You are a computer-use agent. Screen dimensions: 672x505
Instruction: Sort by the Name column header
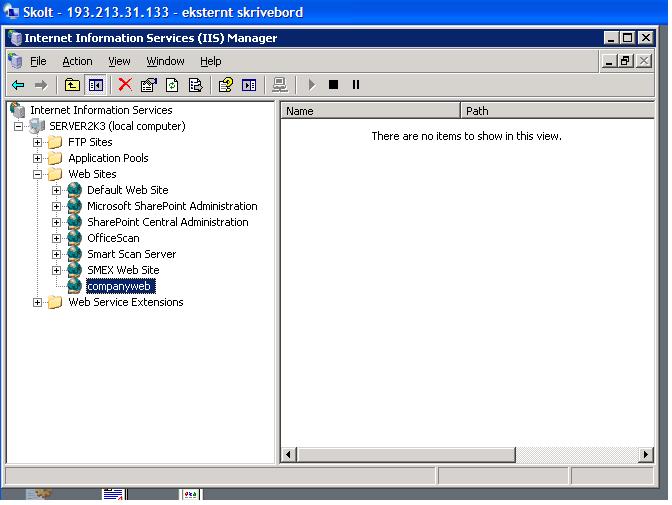click(370, 111)
